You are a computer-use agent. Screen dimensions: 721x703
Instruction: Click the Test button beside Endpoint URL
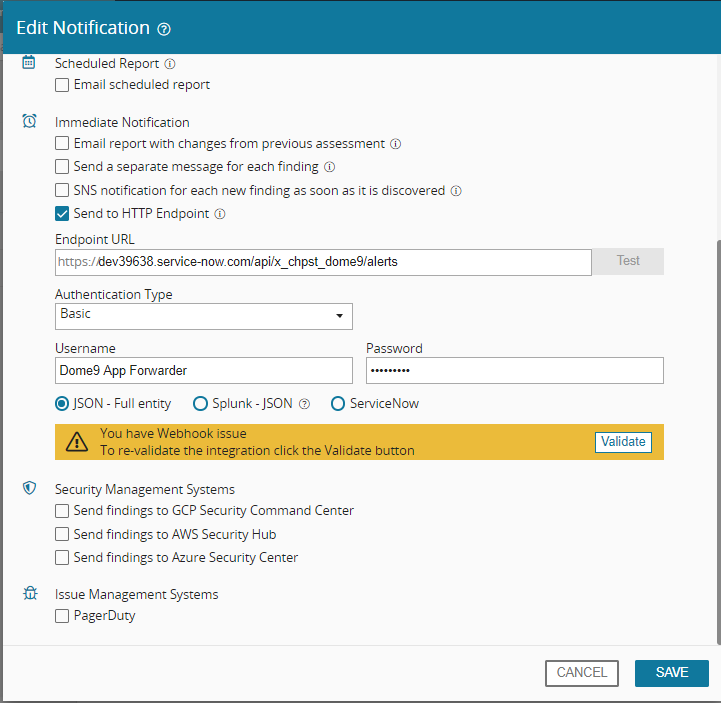pyautogui.click(x=628, y=261)
